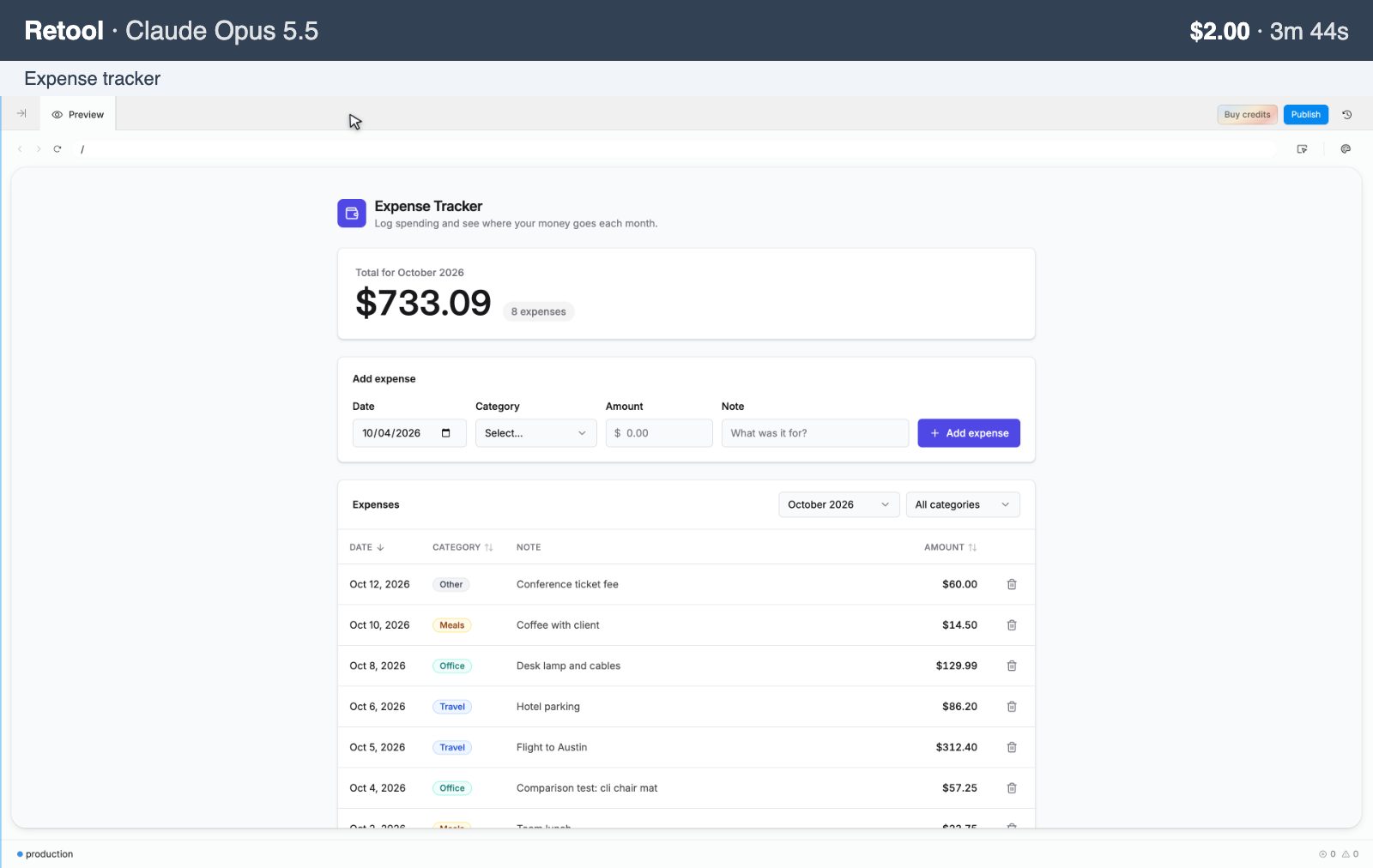
Task: Delete the chair mat expense row
Action: pos(1012,788)
